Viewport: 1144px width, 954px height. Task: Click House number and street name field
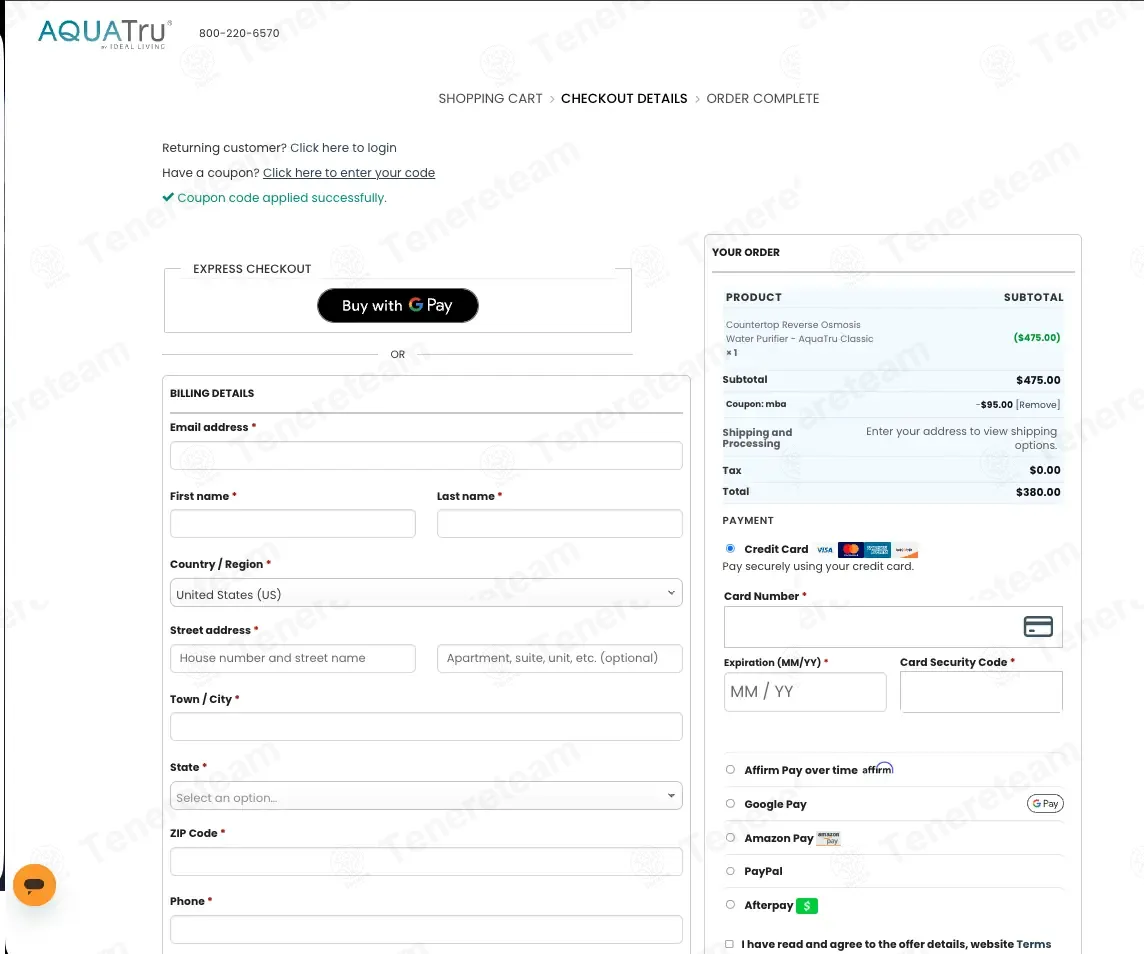click(293, 658)
